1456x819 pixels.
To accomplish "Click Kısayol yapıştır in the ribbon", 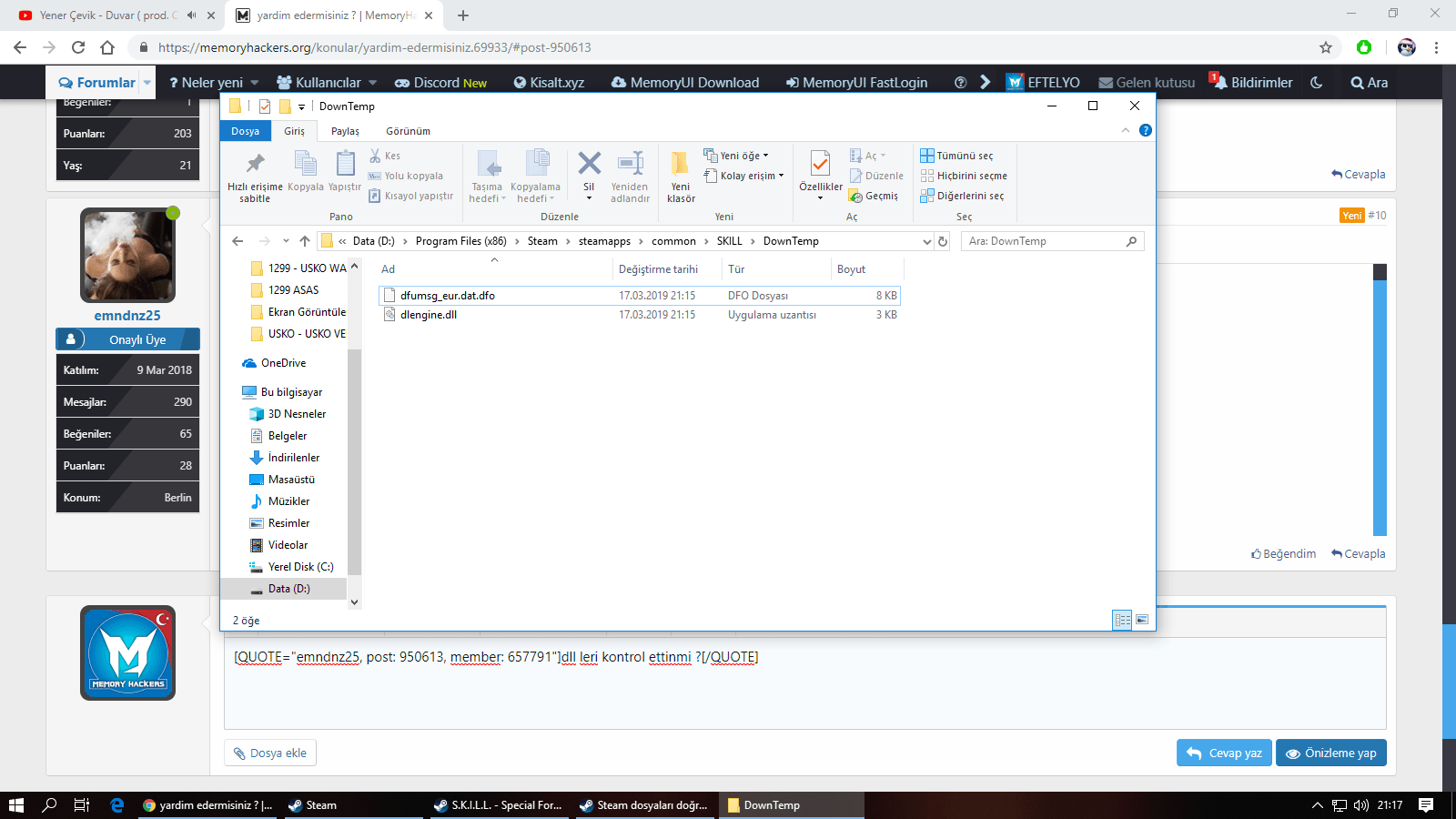I will click(410, 196).
